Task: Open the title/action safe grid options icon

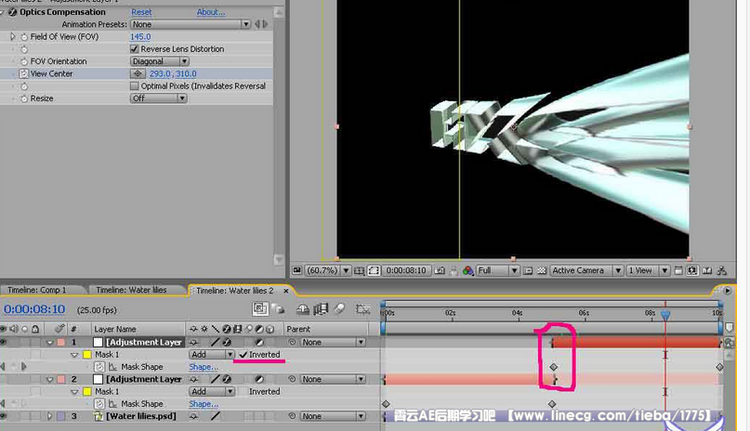Action: click(359, 271)
